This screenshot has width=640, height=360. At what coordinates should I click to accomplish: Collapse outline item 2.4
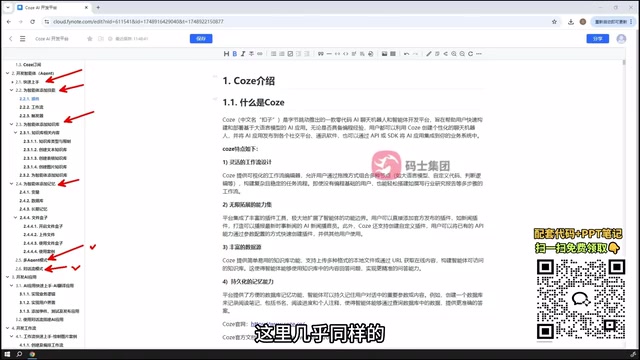pos(12,184)
